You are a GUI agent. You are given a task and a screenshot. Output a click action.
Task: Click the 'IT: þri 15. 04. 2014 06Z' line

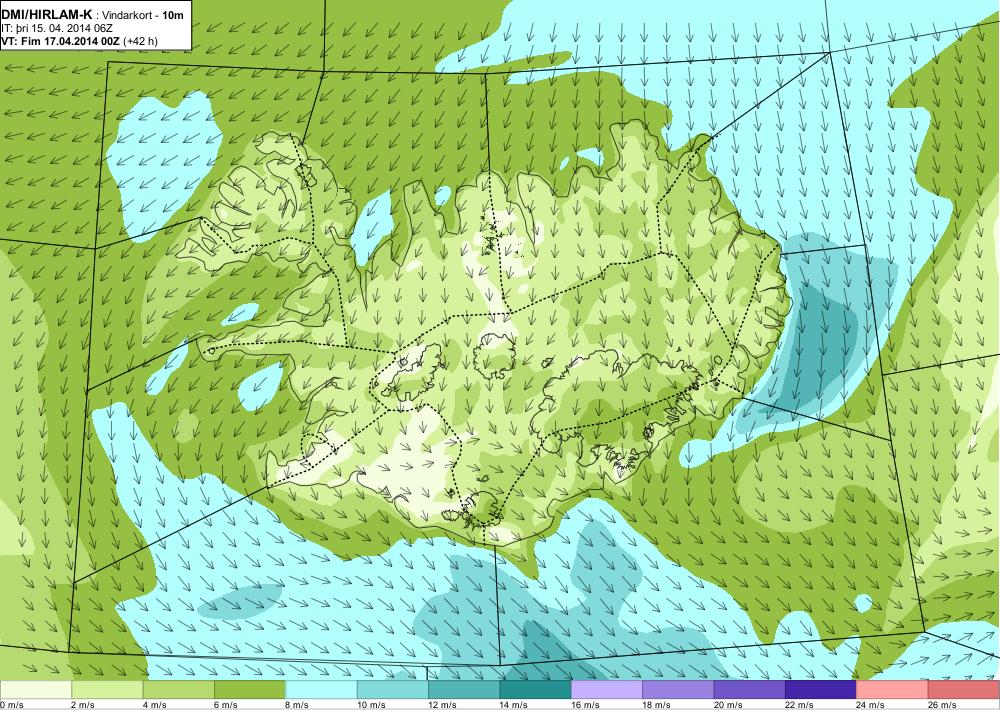pyautogui.click(x=57, y=28)
